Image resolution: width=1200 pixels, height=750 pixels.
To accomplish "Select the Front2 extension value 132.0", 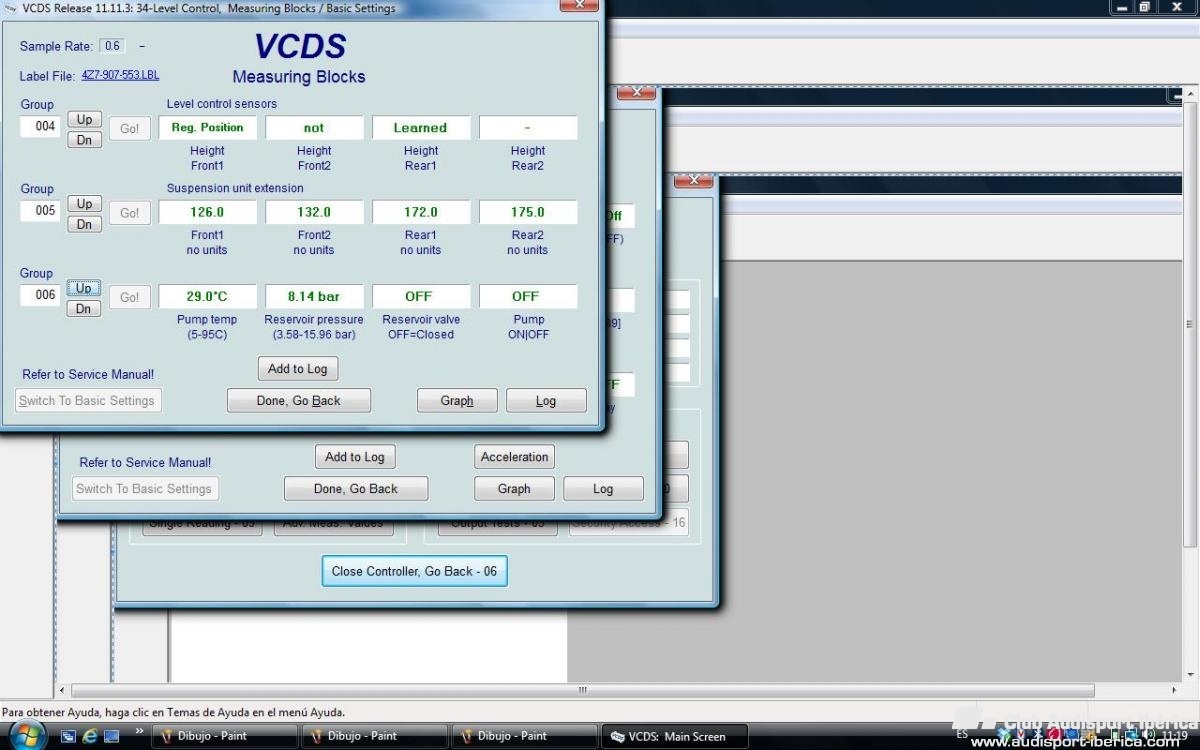I will tap(314, 212).
